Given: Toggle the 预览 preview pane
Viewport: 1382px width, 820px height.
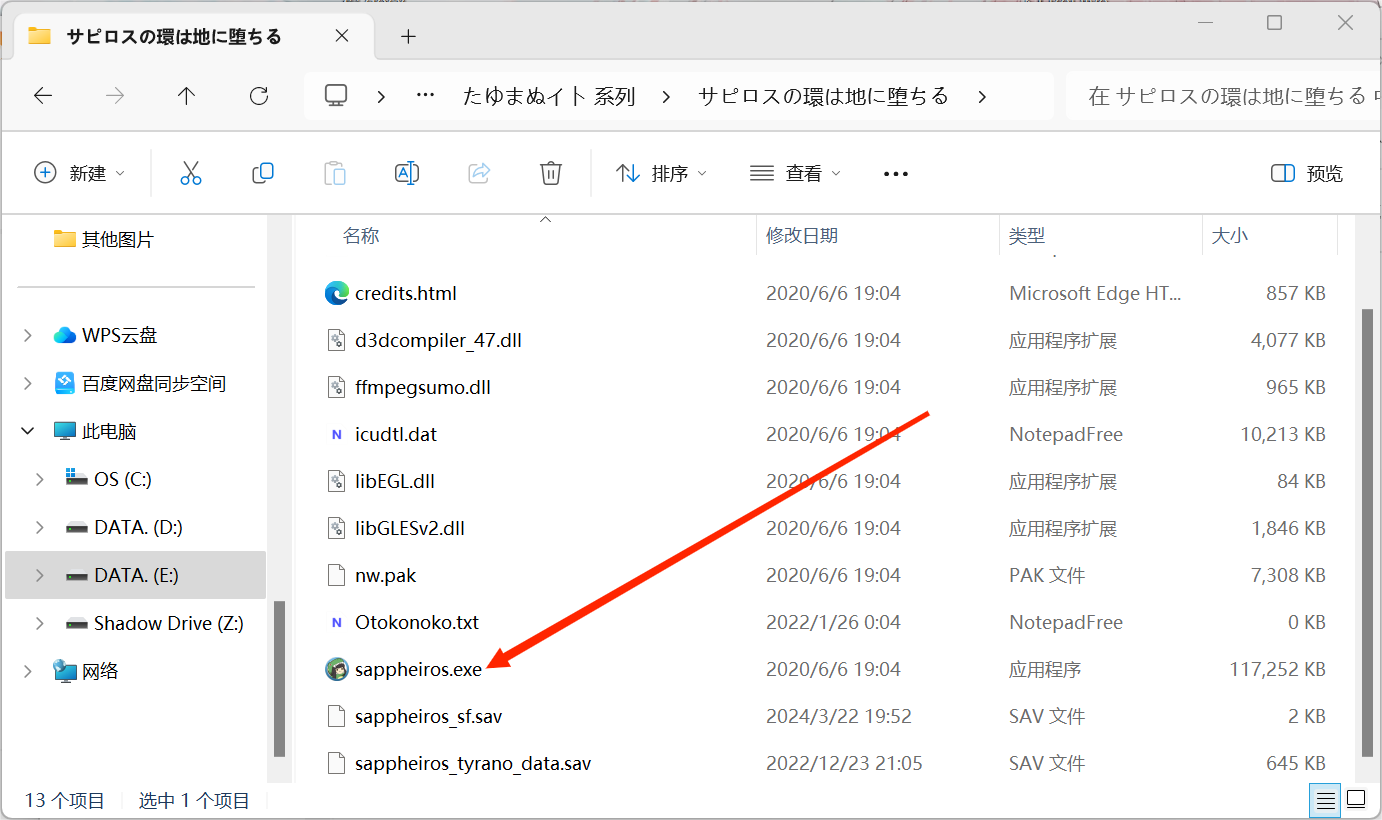Looking at the screenshot, I should (1307, 174).
